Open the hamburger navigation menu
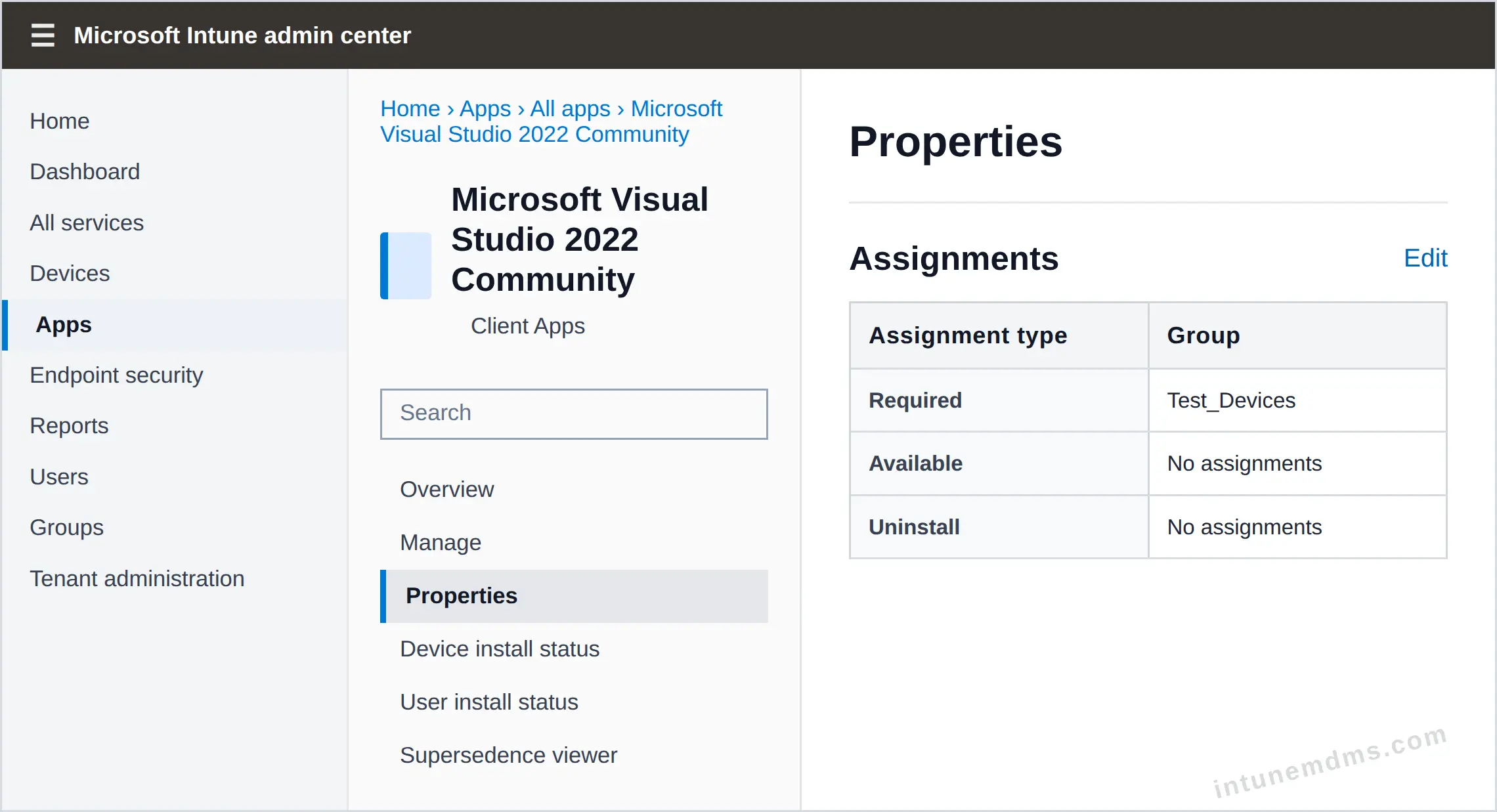The width and height of the screenshot is (1497, 812). pos(43,35)
